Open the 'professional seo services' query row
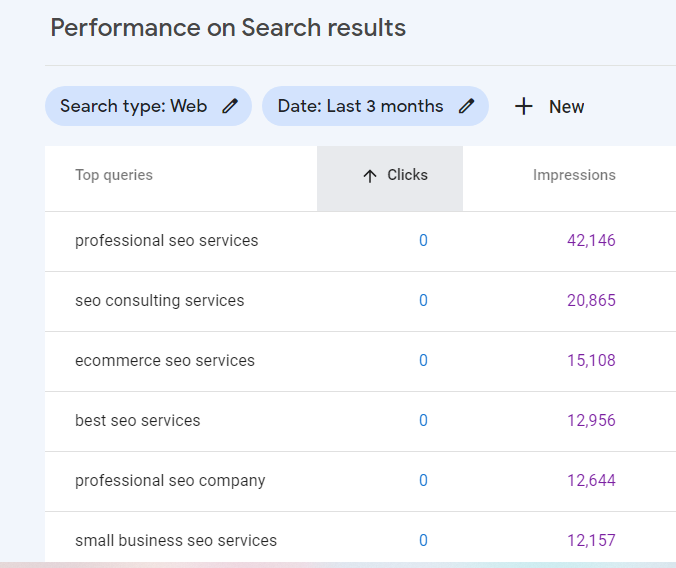Screen dimensions: 676x568 166,240
